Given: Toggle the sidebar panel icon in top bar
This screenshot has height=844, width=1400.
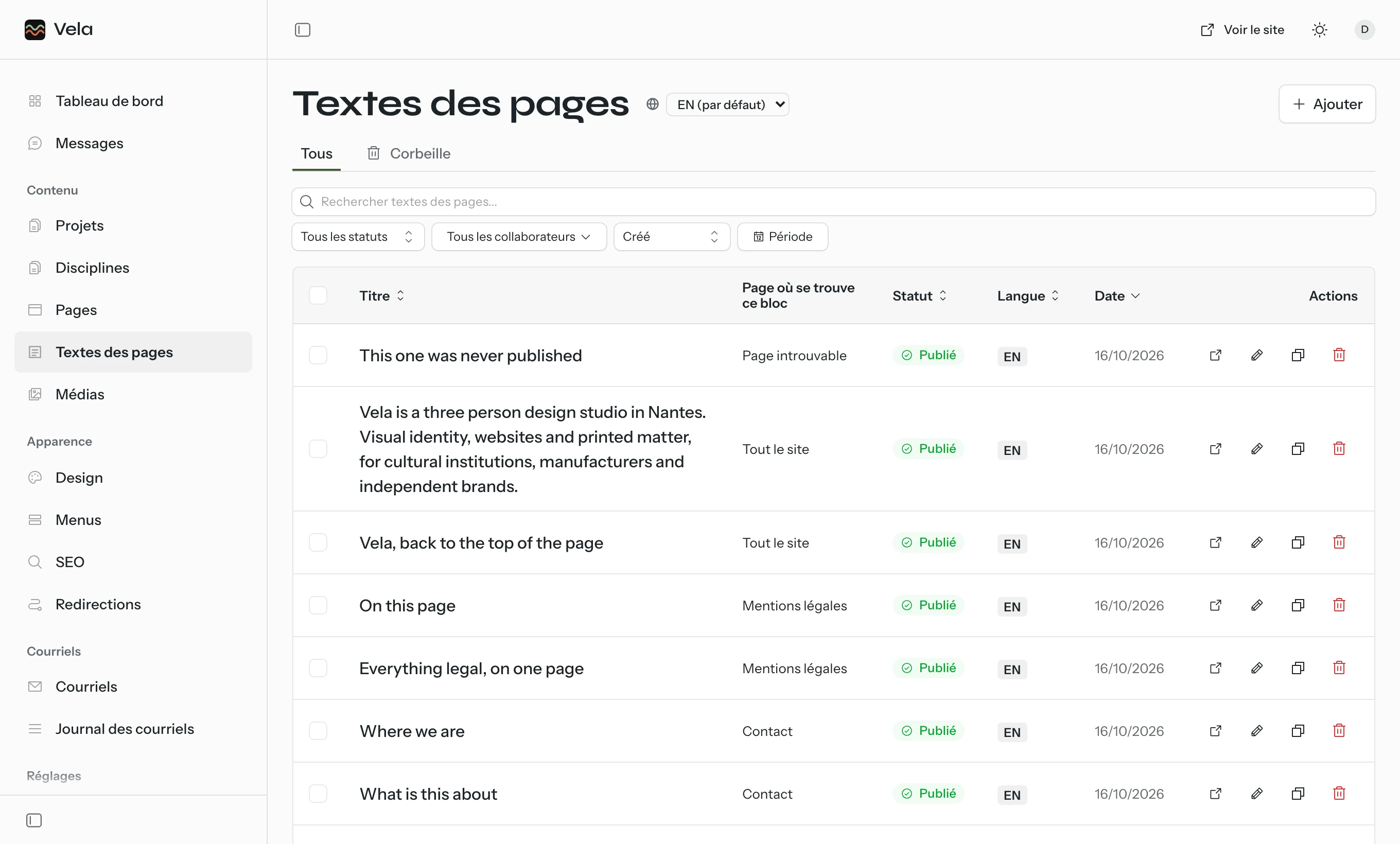Looking at the screenshot, I should coord(302,29).
